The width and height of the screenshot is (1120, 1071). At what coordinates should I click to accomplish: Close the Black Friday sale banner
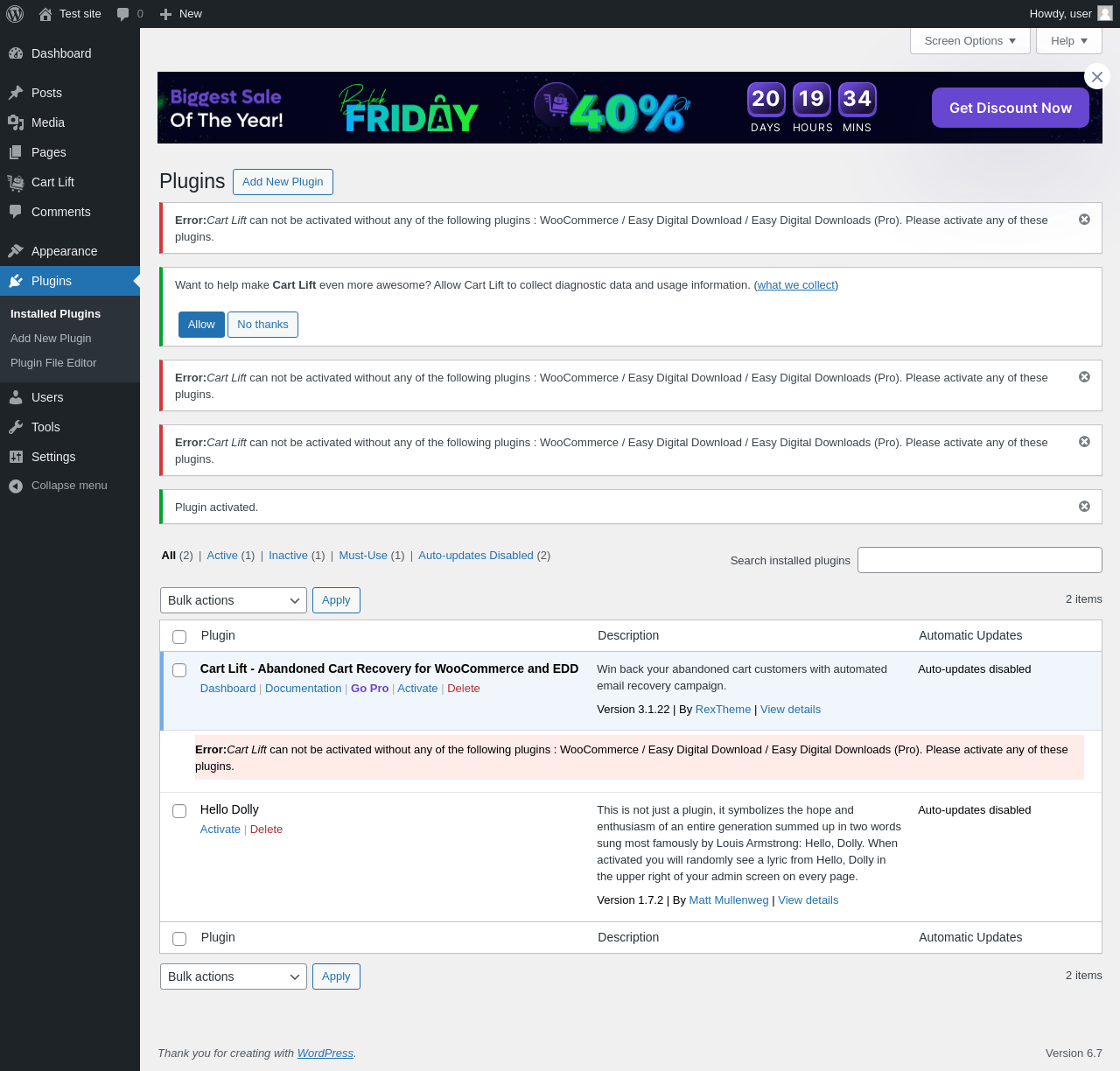(1097, 76)
